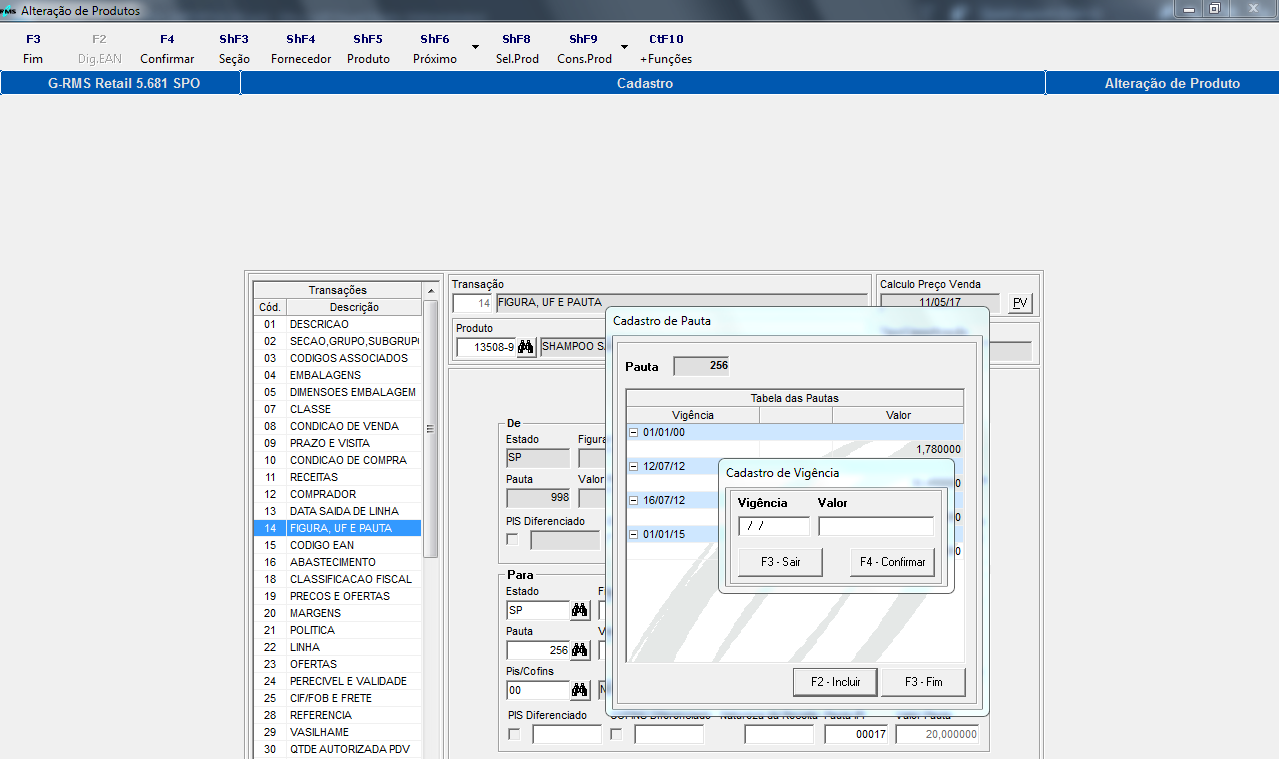
Task: Expand dropdown arrow beside ShF9 Cons.Prod
Action: 624,47
